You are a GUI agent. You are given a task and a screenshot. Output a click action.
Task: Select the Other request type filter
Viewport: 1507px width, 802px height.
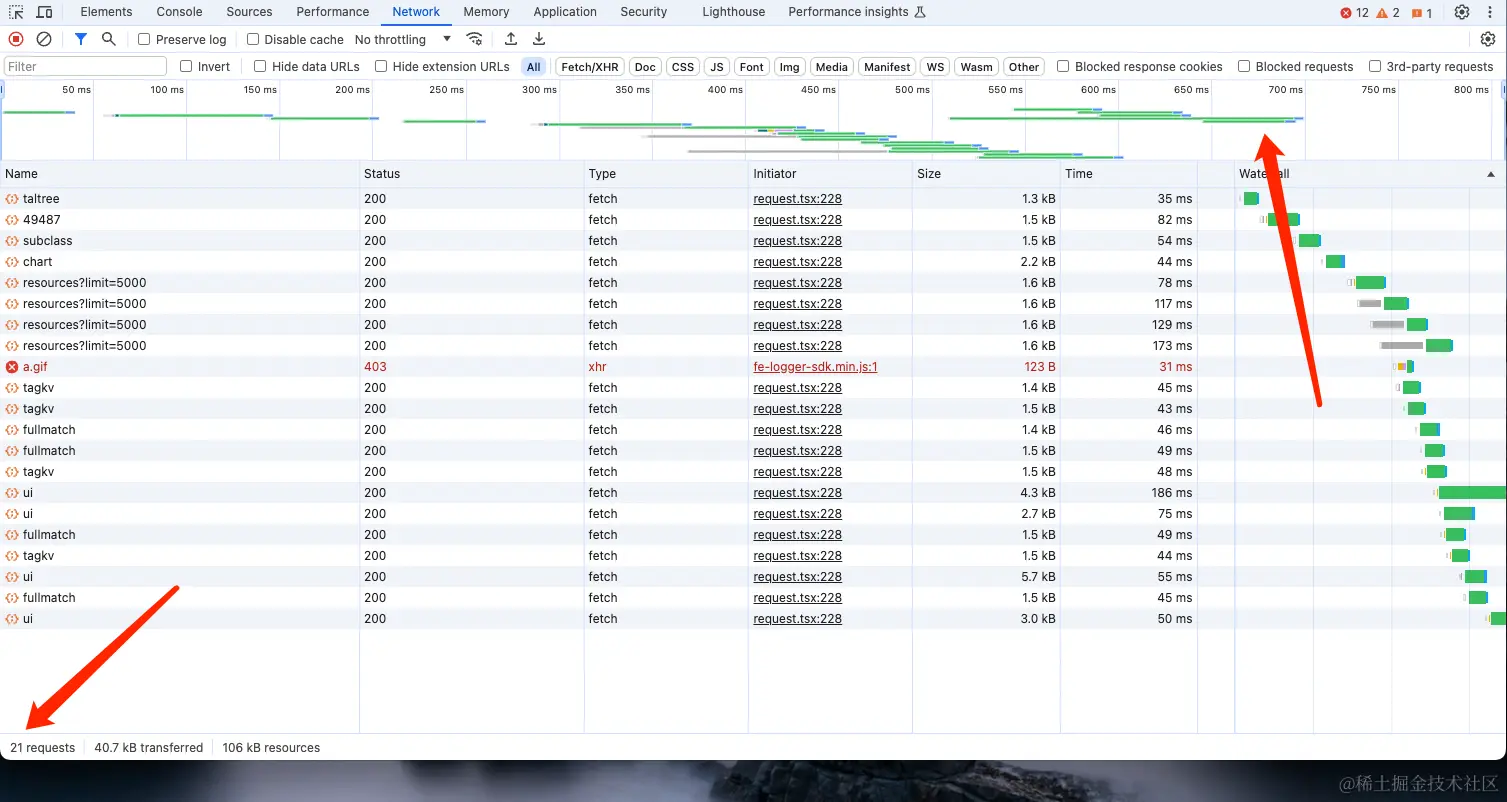point(1024,67)
